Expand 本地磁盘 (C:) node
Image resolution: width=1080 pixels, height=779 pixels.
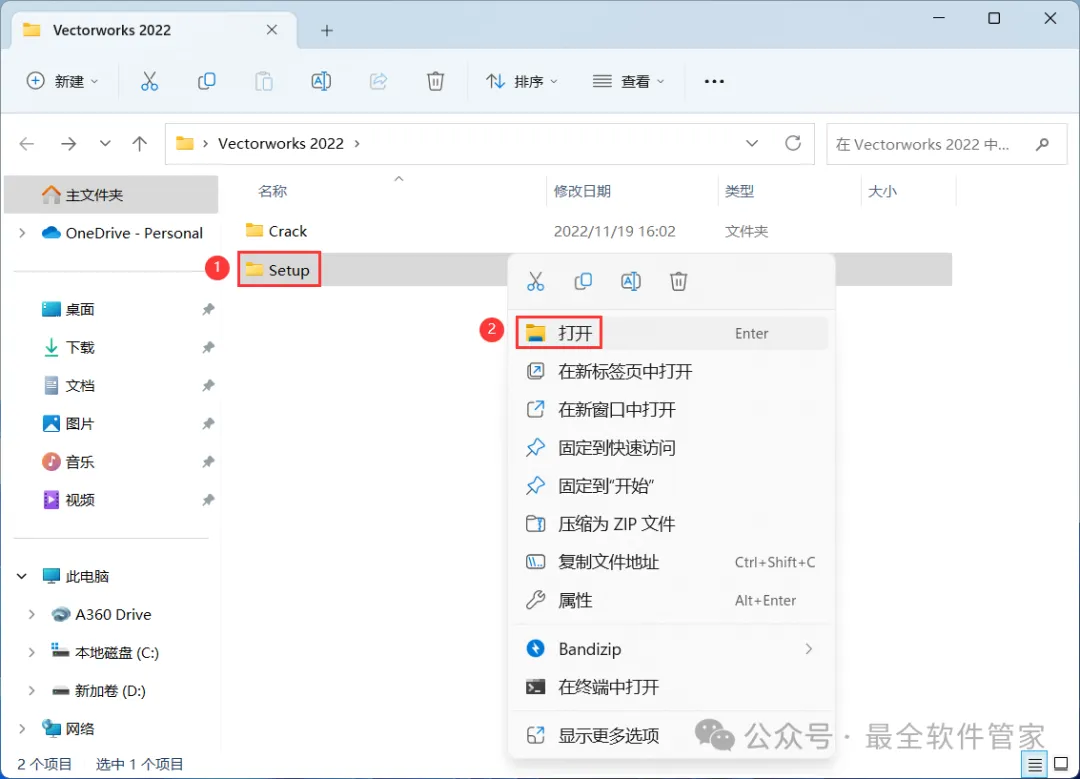31,652
